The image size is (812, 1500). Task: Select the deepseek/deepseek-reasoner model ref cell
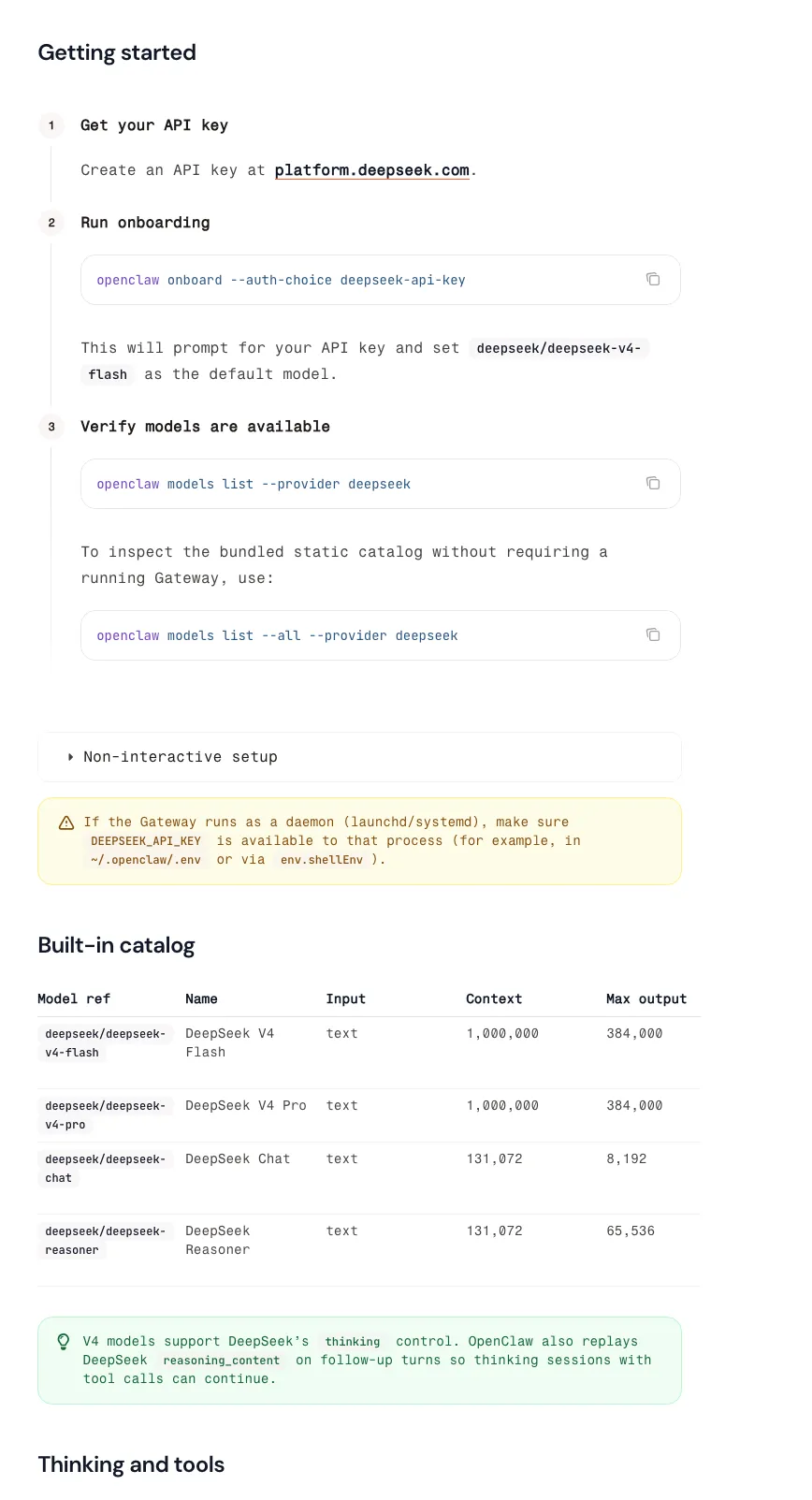point(105,1241)
